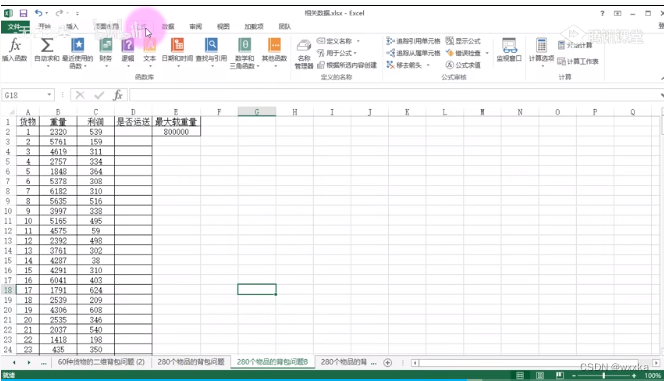Screen dimensions: 664x381
Task: Click the Name Box showing G18
Action: pos(24,95)
